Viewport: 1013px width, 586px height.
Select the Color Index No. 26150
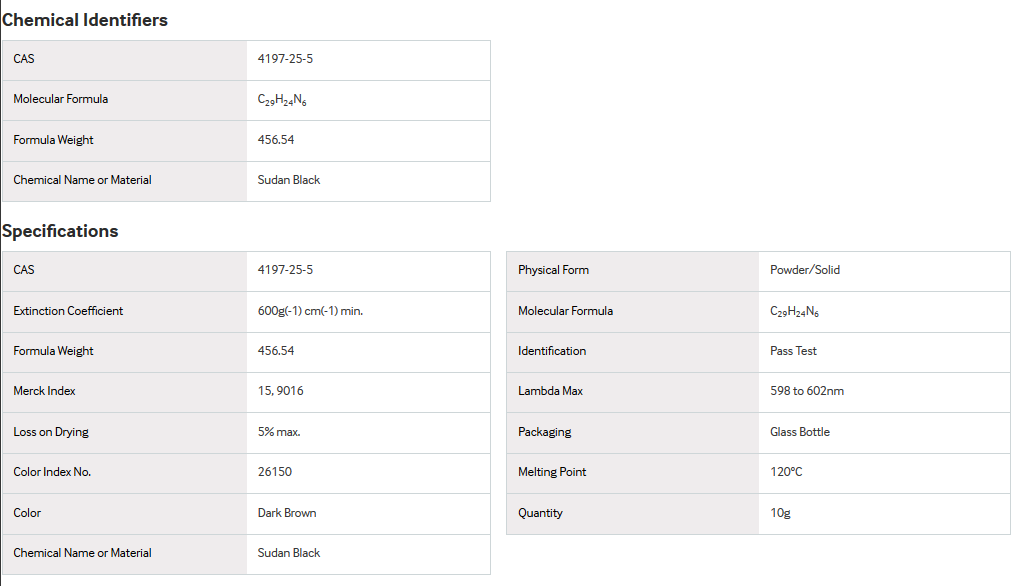(275, 472)
